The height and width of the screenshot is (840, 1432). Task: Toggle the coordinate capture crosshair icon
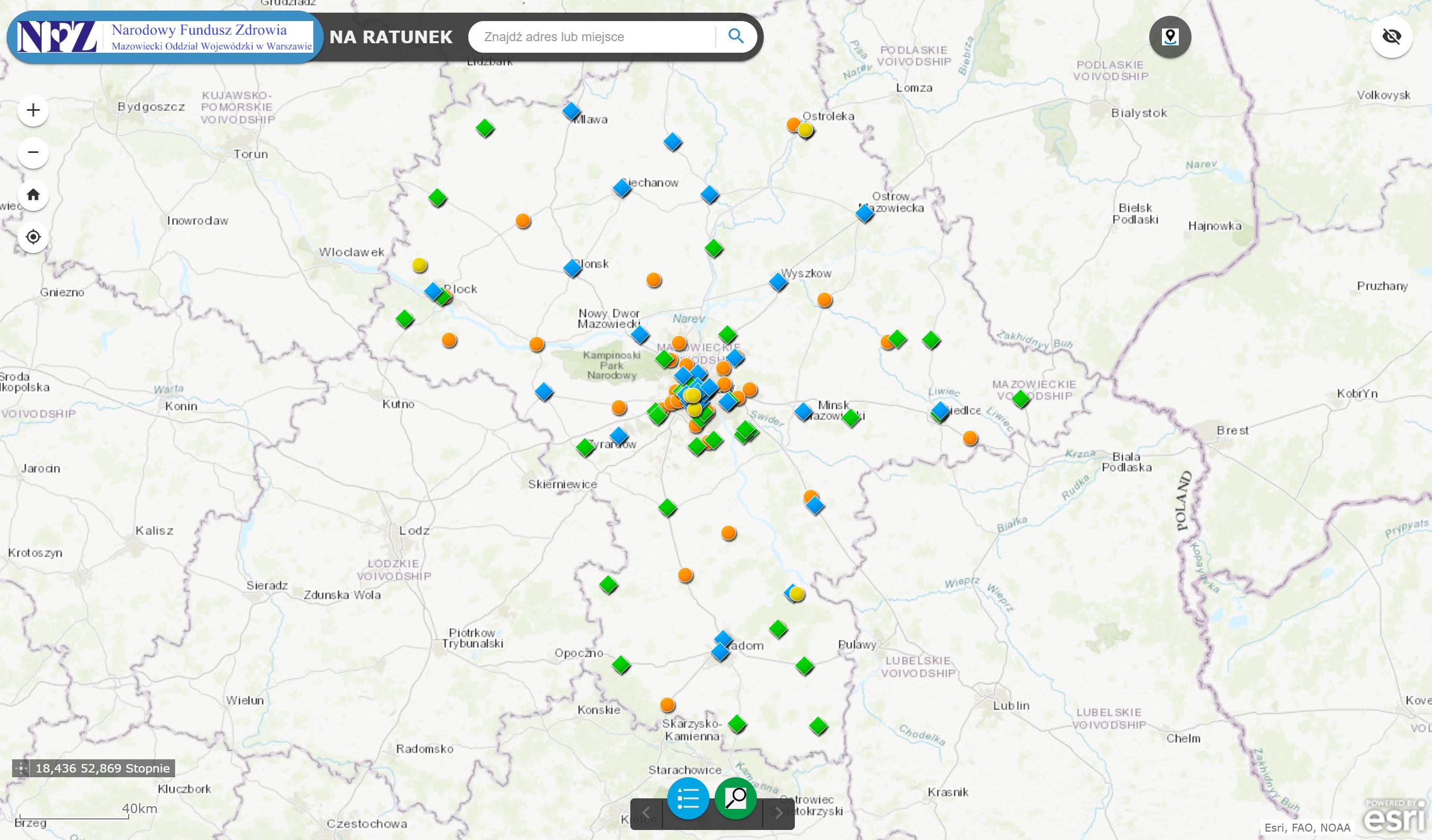click(21, 768)
